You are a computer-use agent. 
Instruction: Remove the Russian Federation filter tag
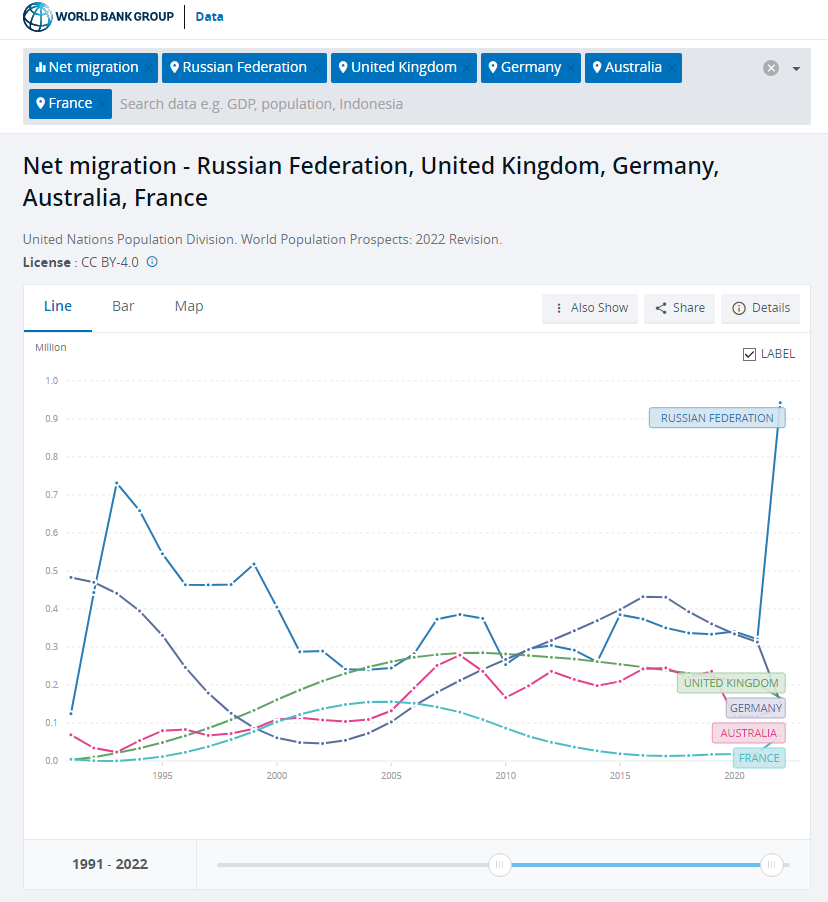(318, 68)
